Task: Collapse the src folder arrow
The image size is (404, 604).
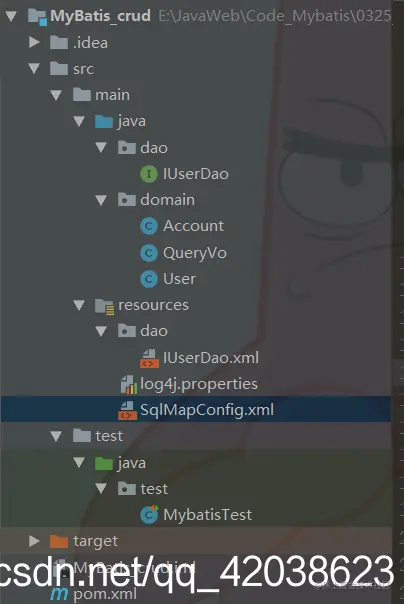Action: 34,69
